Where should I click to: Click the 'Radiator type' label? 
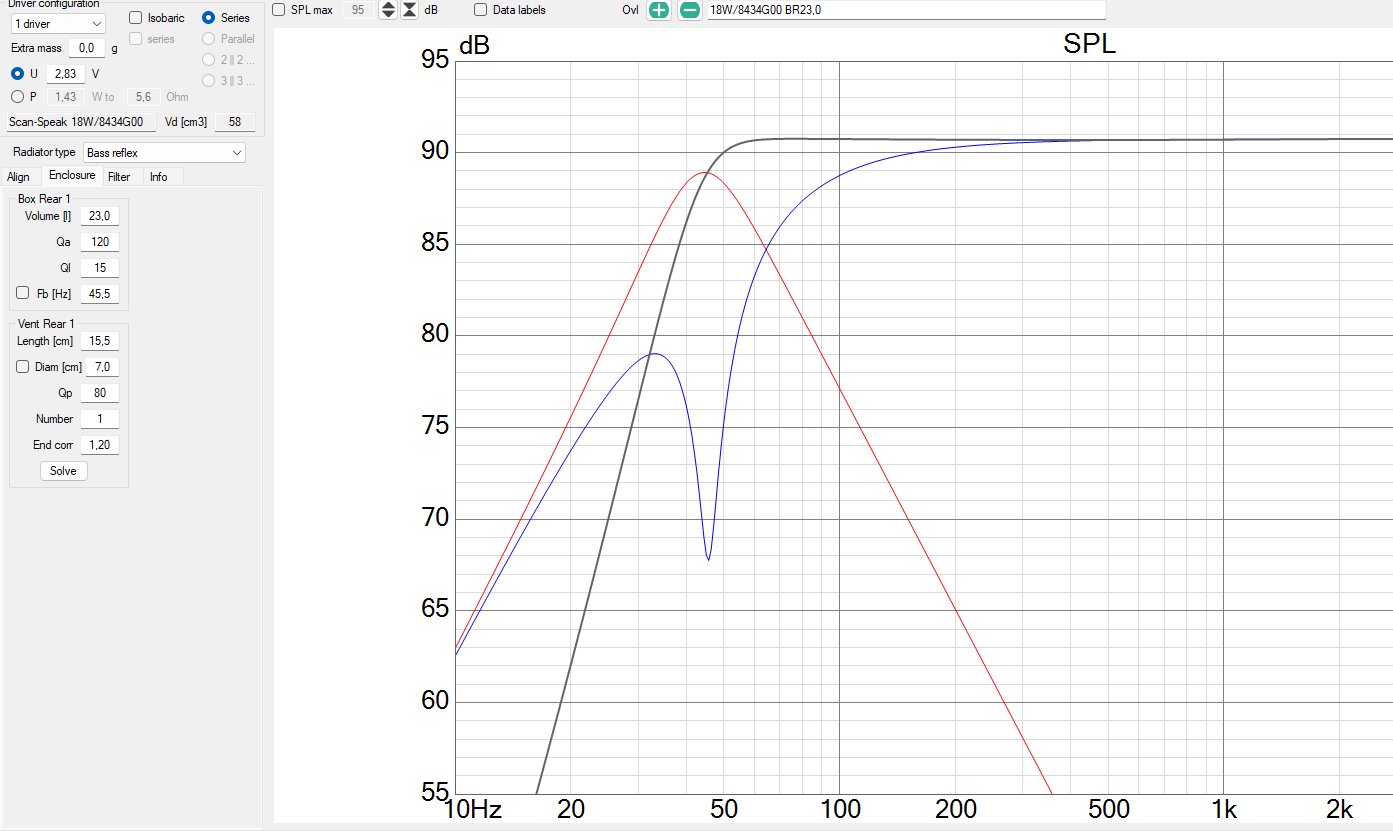44,153
